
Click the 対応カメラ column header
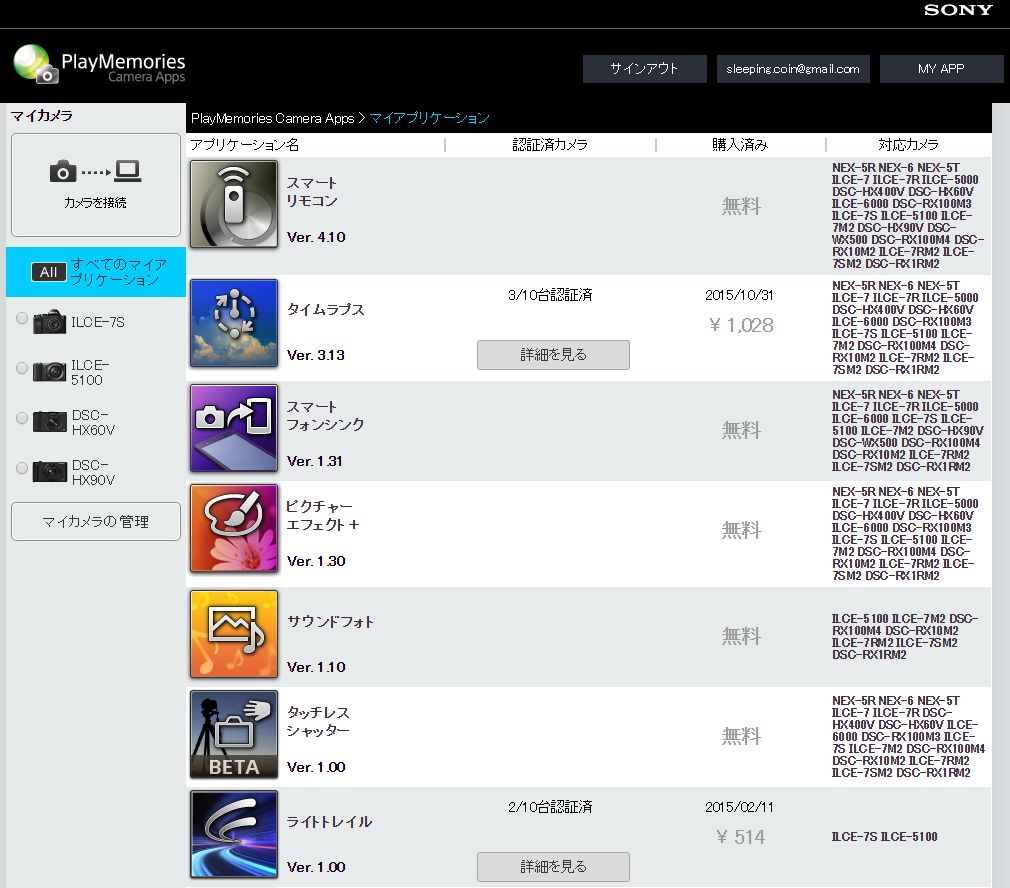[908, 145]
